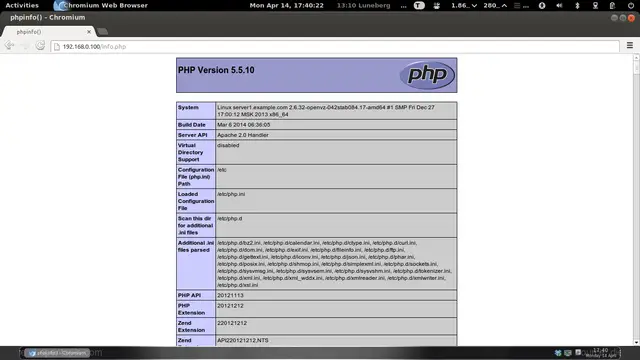Open the power icon menu in the top bar
Screen dimensions: 640x360
point(631,5)
